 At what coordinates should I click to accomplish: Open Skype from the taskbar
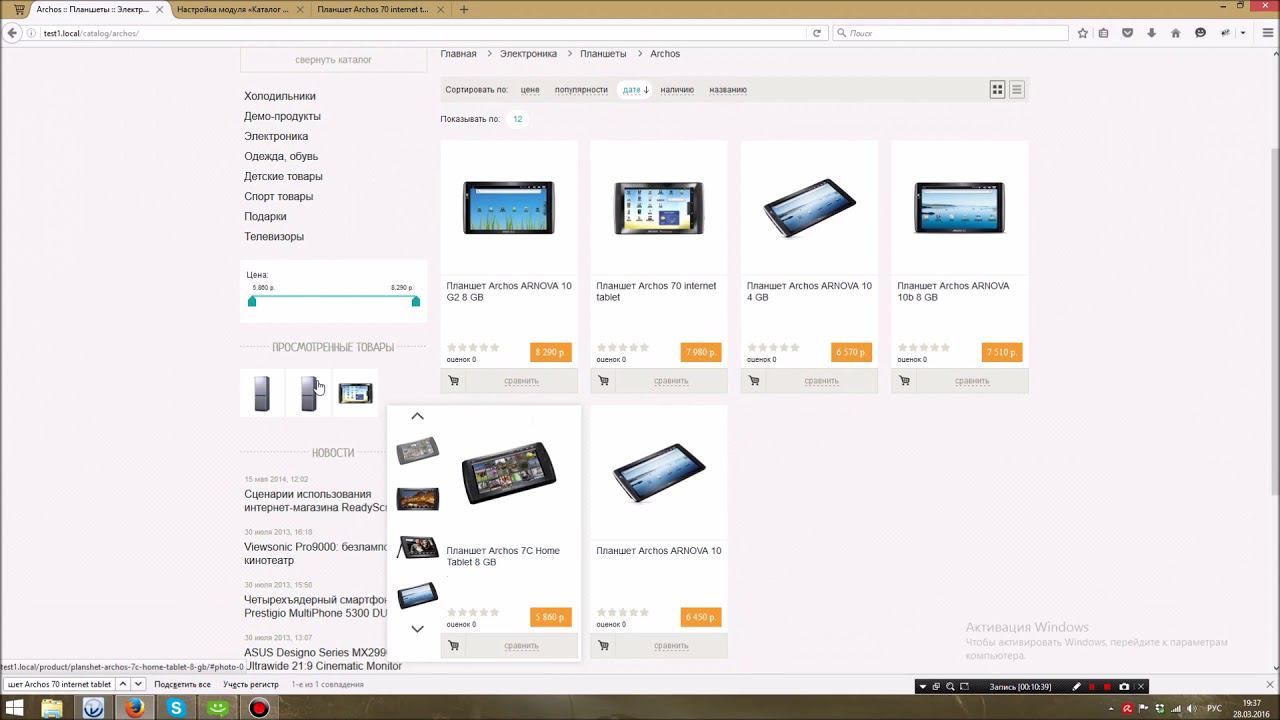click(x=176, y=708)
